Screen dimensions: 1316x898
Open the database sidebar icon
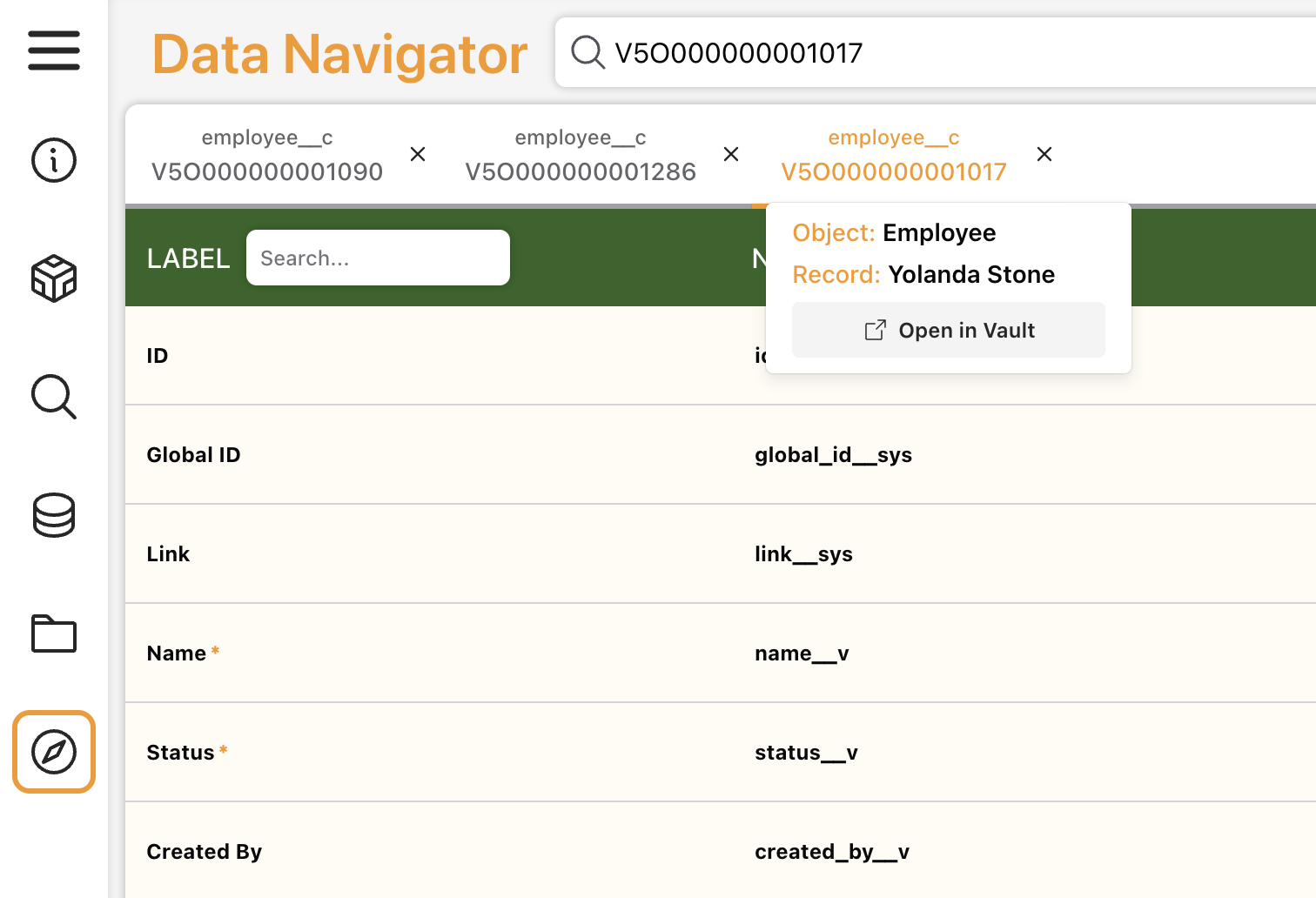click(54, 515)
